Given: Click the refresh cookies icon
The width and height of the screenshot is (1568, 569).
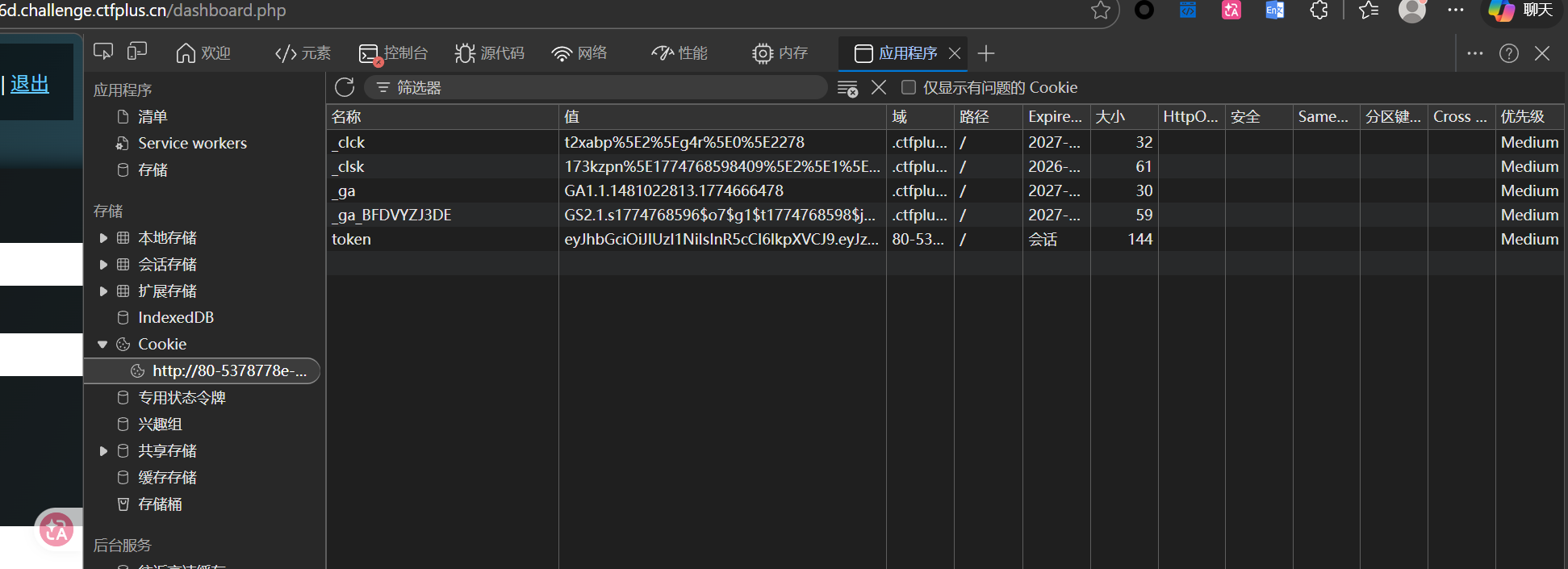Looking at the screenshot, I should [x=345, y=87].
